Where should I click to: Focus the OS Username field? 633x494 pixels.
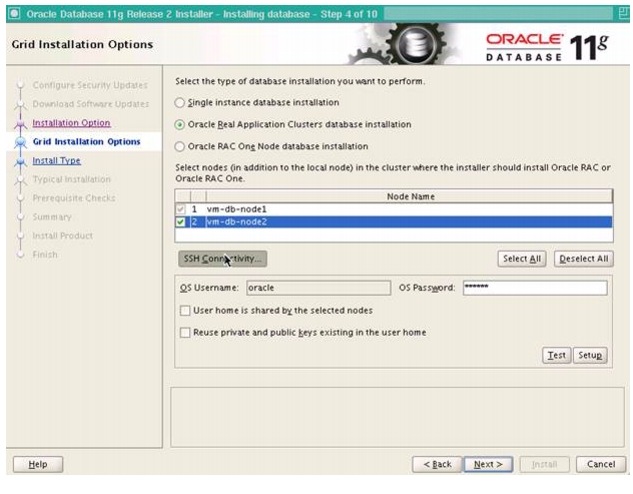pos(319,288)
